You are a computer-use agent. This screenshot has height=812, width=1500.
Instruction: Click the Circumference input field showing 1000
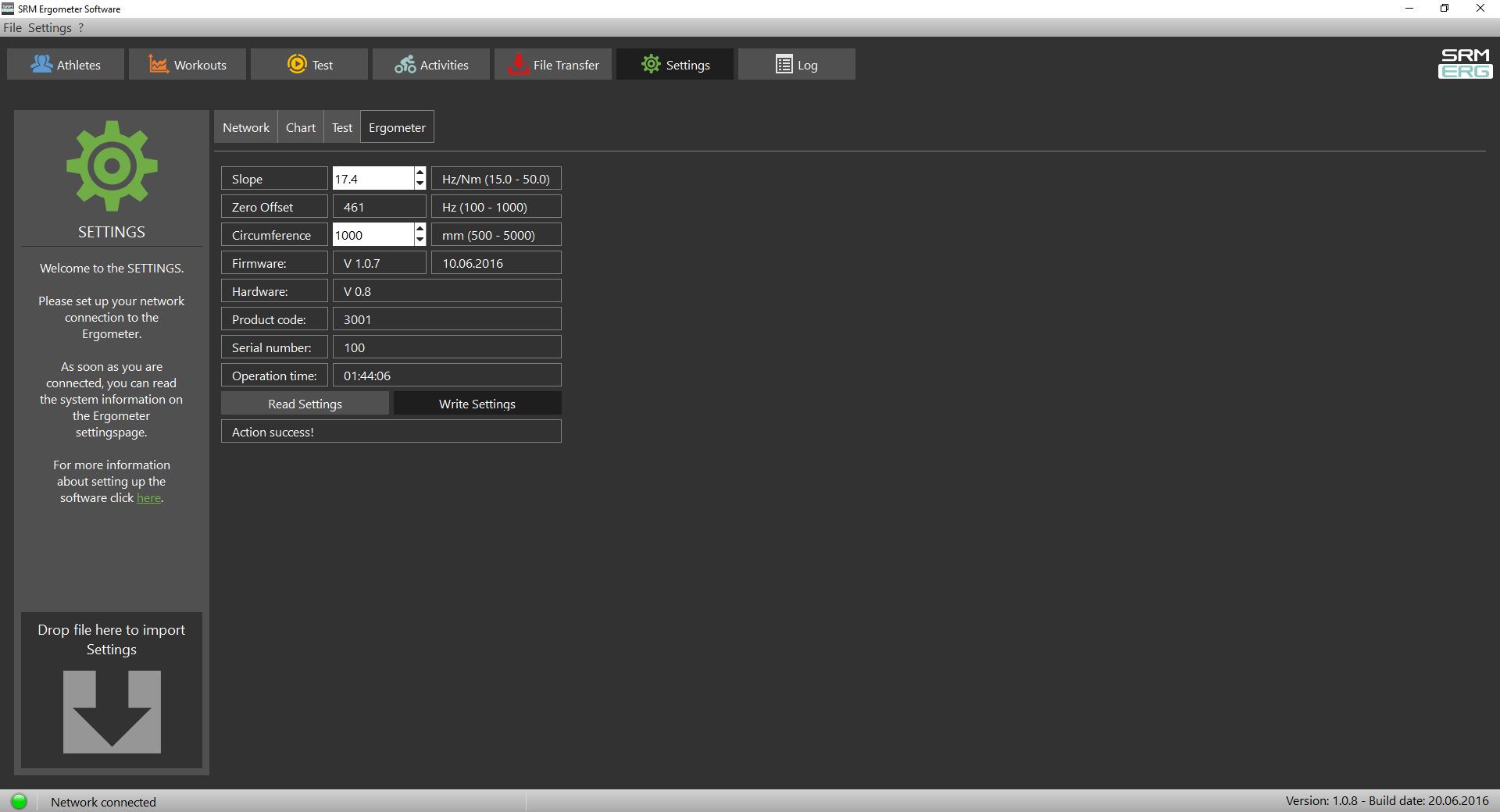point(373,235)
